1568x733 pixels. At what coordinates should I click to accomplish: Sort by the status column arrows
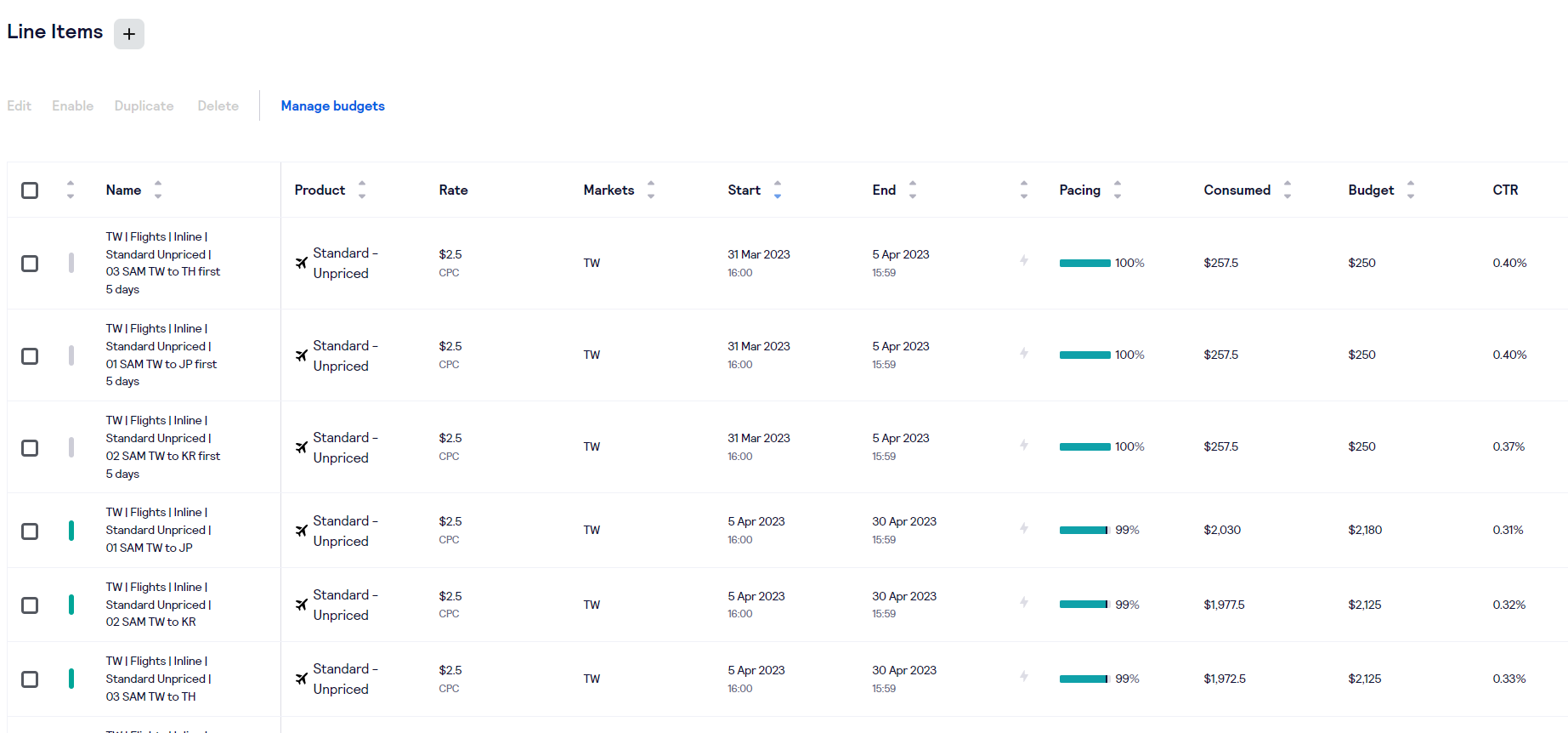point(71,190)
